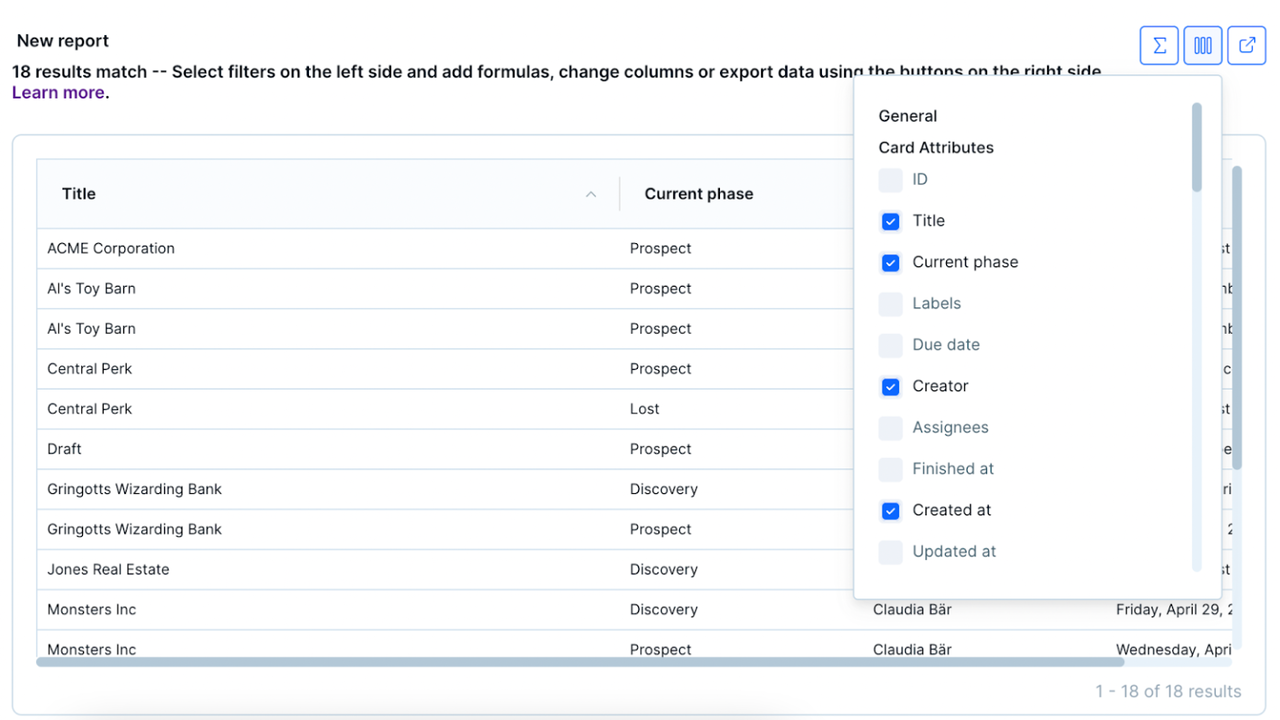Enable the Updated at column
Image resolution: width=1280 pixels, height=720 pixels.
[x=890, y=552]
